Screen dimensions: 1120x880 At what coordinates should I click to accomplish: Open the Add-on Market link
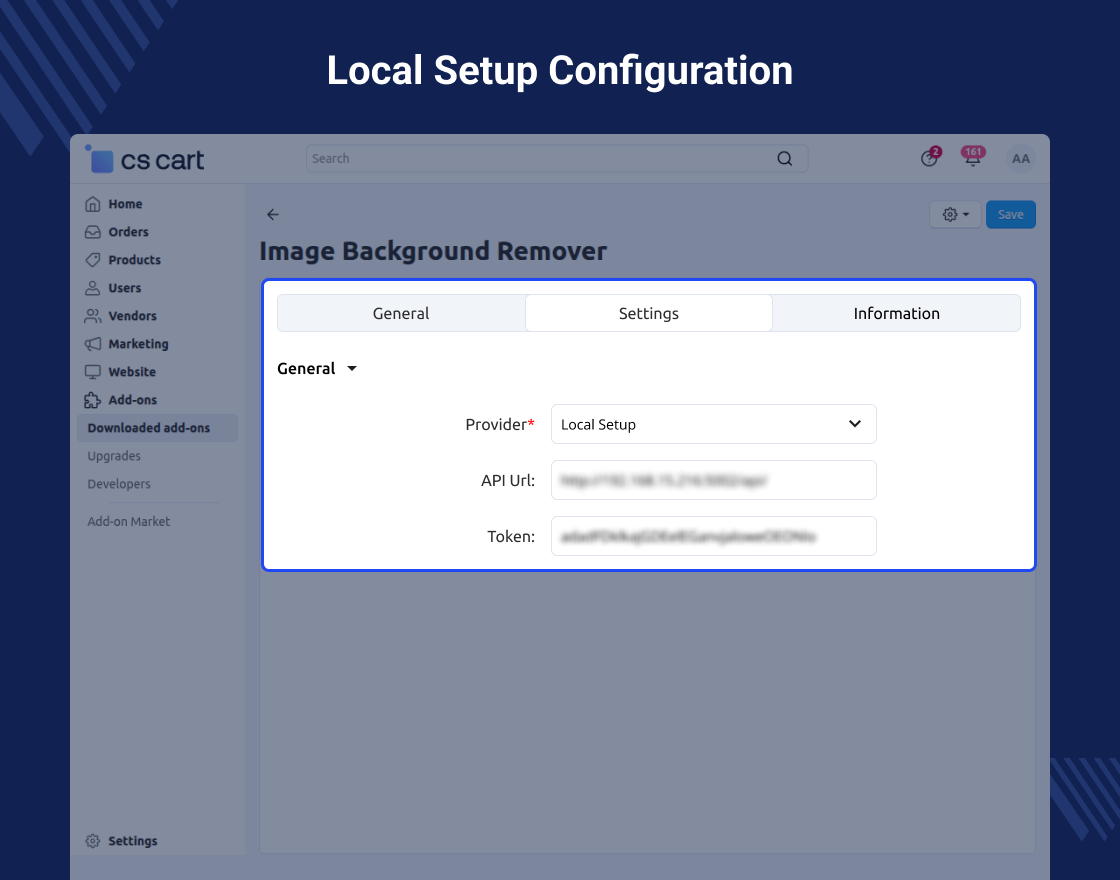[128, 522]
